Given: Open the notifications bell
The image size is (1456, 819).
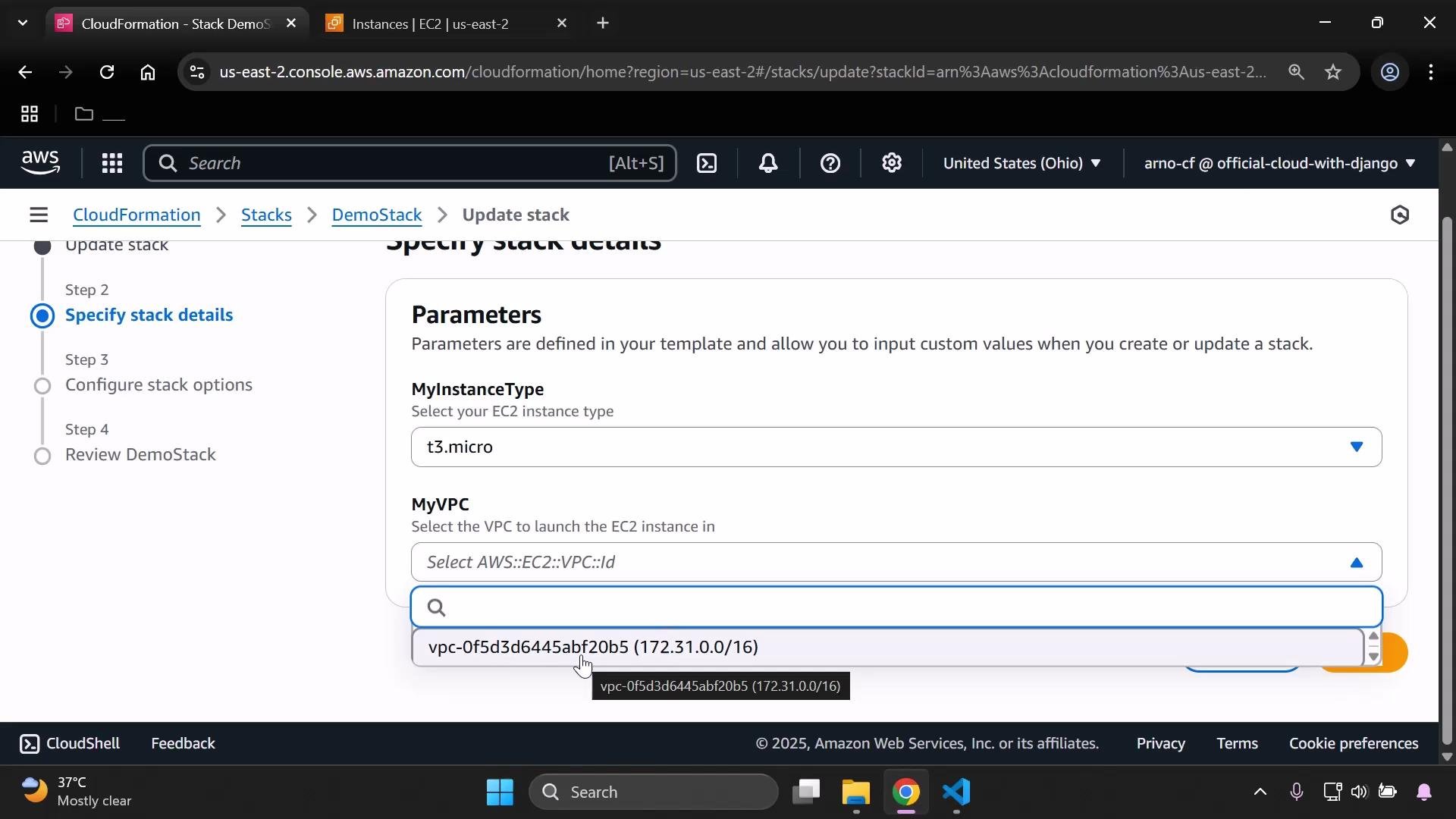Looking at the screenshot, I should (x=768, y=163).
